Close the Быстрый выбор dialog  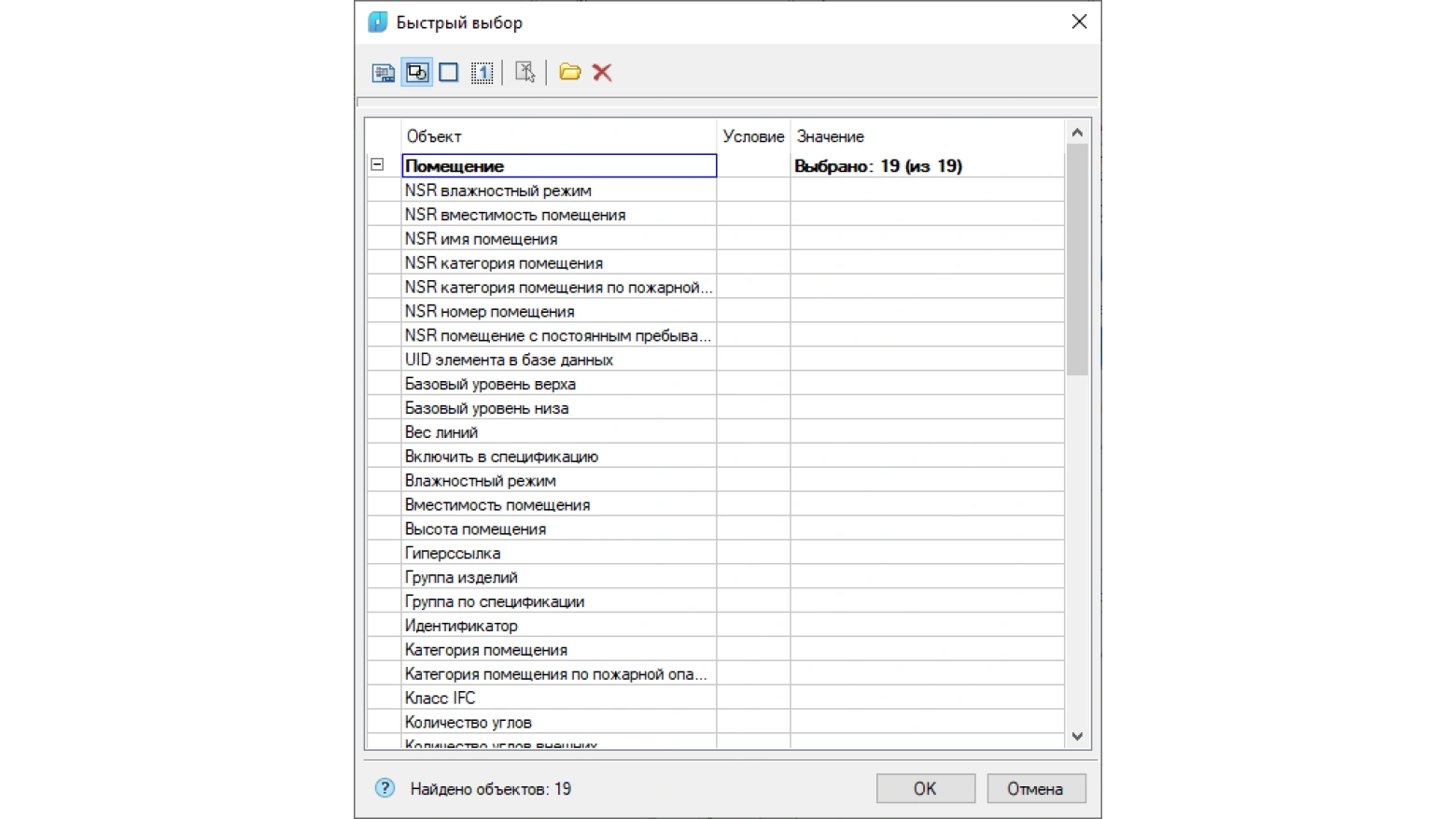(x=1079, y=21)
